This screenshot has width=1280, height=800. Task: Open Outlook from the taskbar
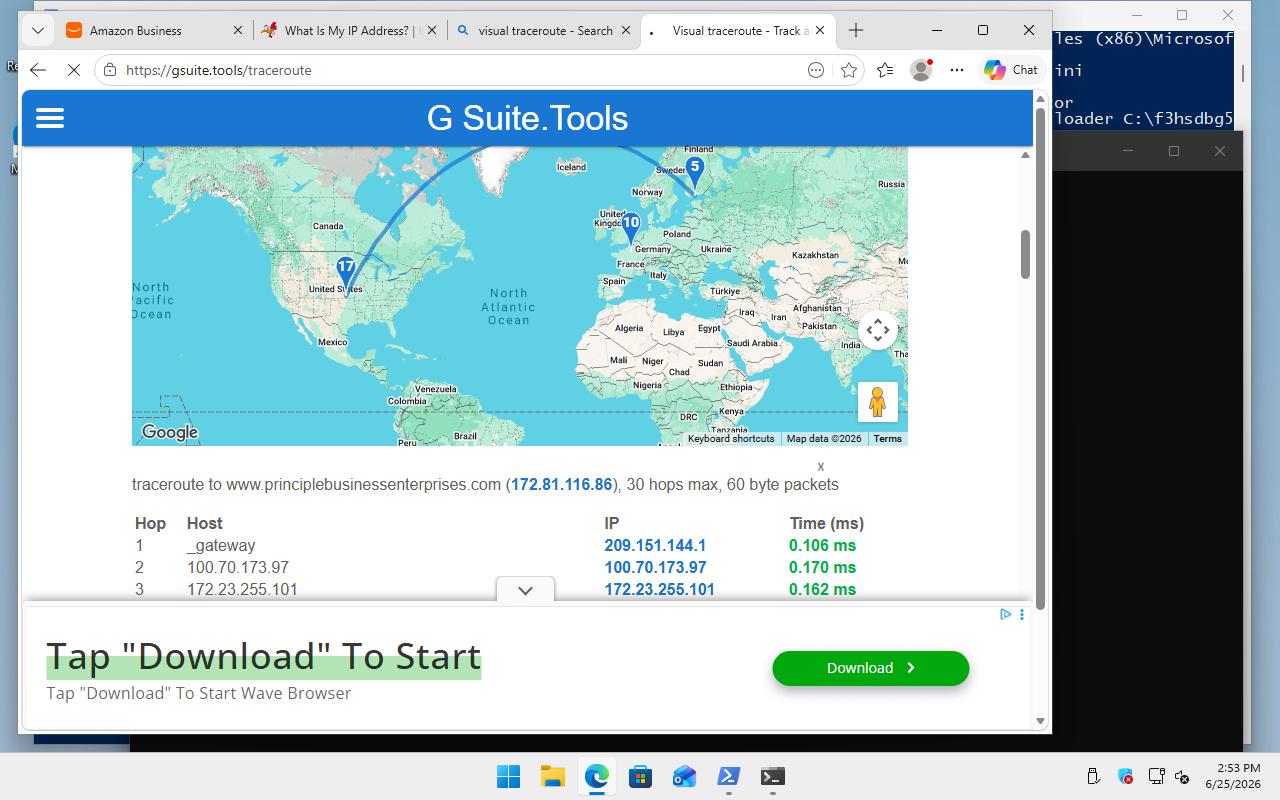(x=684, y=776)
